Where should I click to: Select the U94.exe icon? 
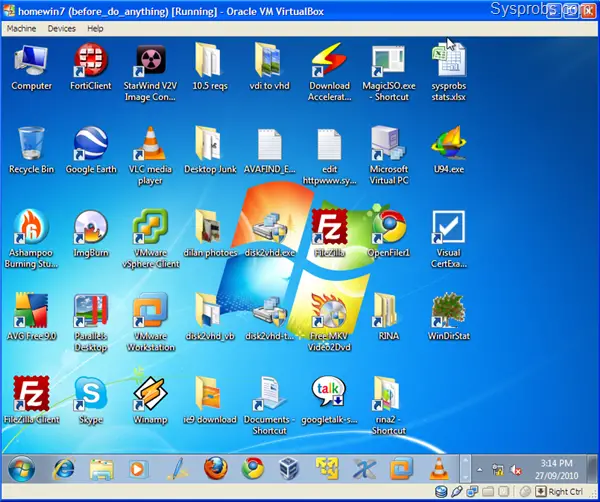(448, 150)
